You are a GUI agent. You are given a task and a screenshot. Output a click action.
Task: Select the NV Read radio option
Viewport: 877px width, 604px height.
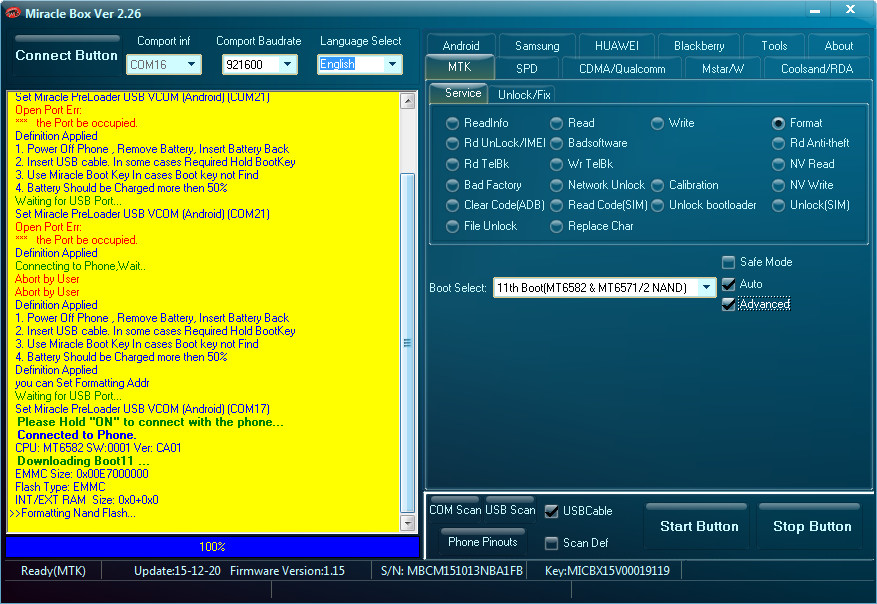tap(804, 164)
